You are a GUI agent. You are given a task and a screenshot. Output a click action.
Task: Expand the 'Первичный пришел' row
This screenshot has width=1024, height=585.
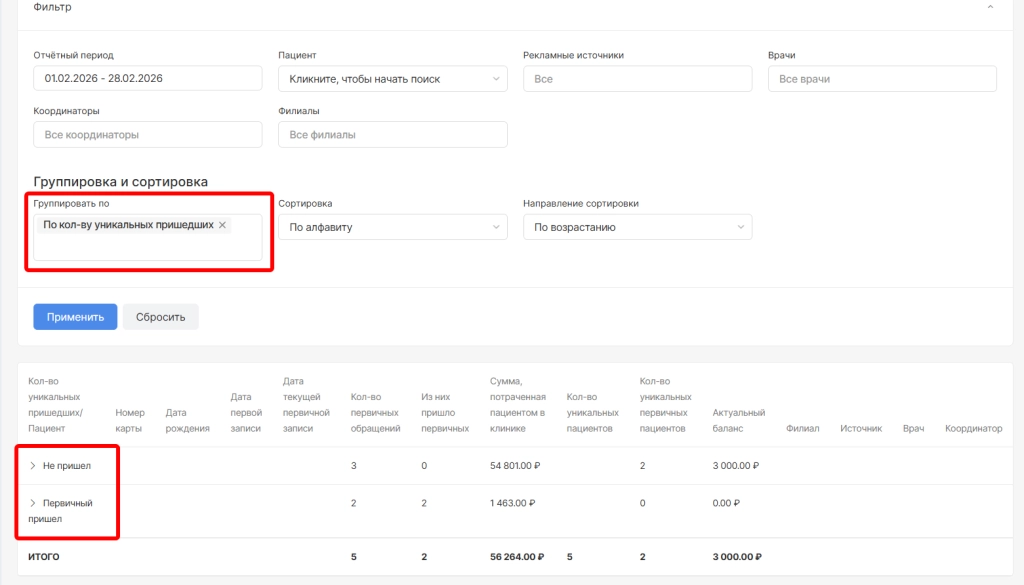[33, 503]
